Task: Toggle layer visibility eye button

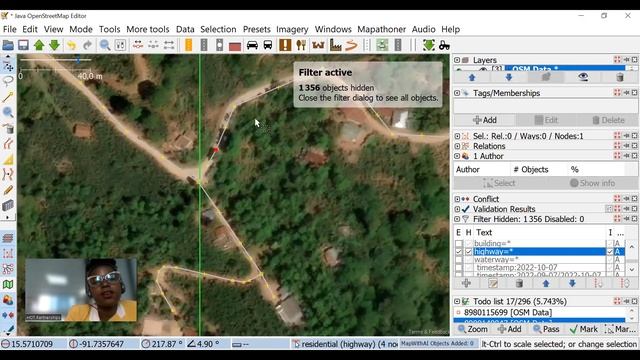Action: pyautogui.click(x=583, y=78)
